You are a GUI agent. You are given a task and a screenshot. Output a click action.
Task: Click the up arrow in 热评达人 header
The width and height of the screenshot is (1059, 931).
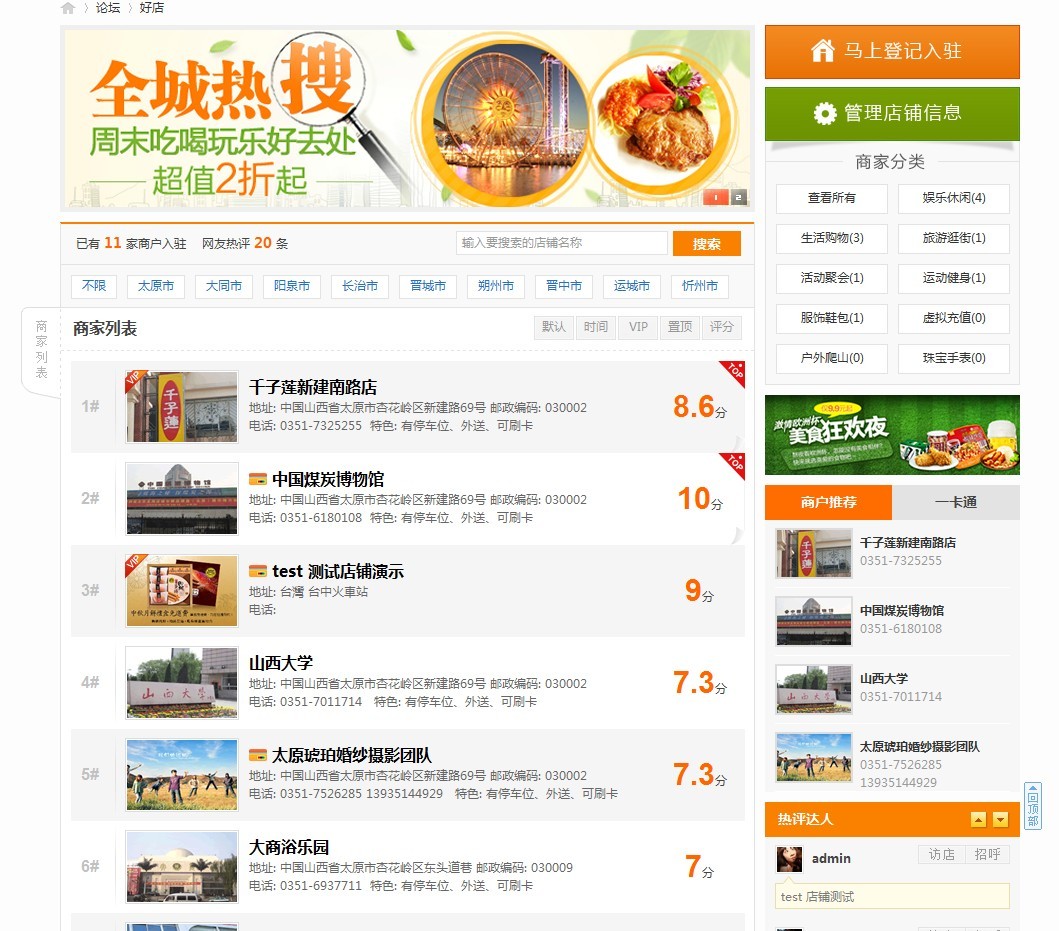pos(979,819)
